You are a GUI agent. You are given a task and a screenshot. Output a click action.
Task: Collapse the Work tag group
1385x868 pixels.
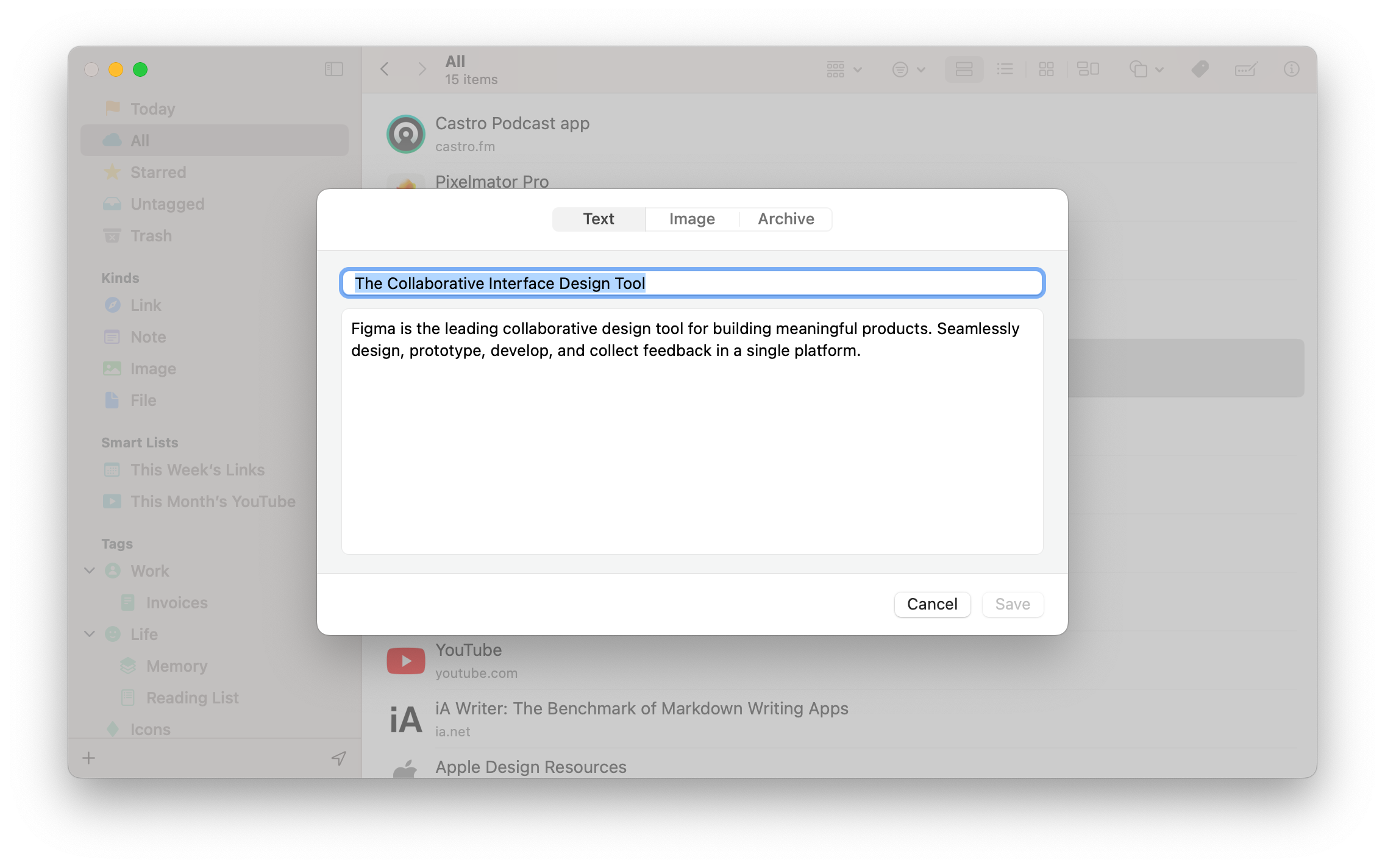[89, 571]
